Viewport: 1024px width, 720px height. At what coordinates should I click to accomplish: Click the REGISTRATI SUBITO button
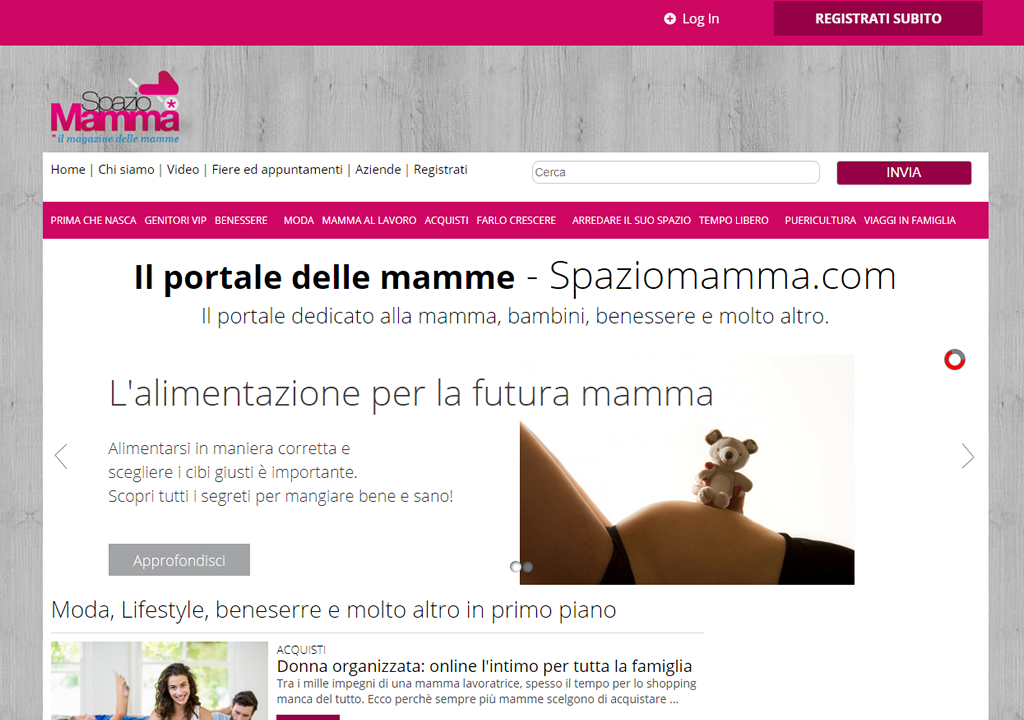878,18
